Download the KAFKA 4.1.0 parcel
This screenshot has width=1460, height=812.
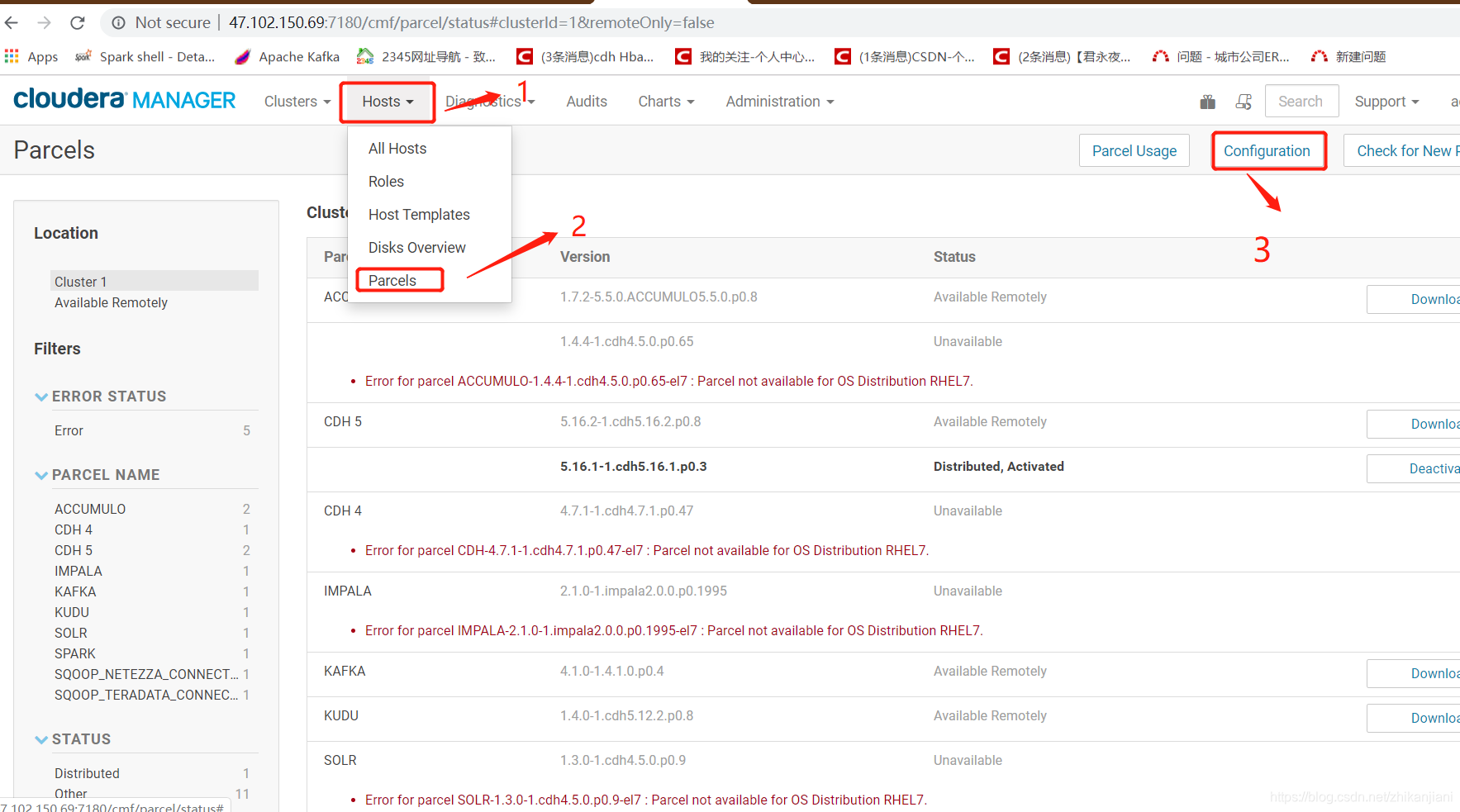point(1414,673)
